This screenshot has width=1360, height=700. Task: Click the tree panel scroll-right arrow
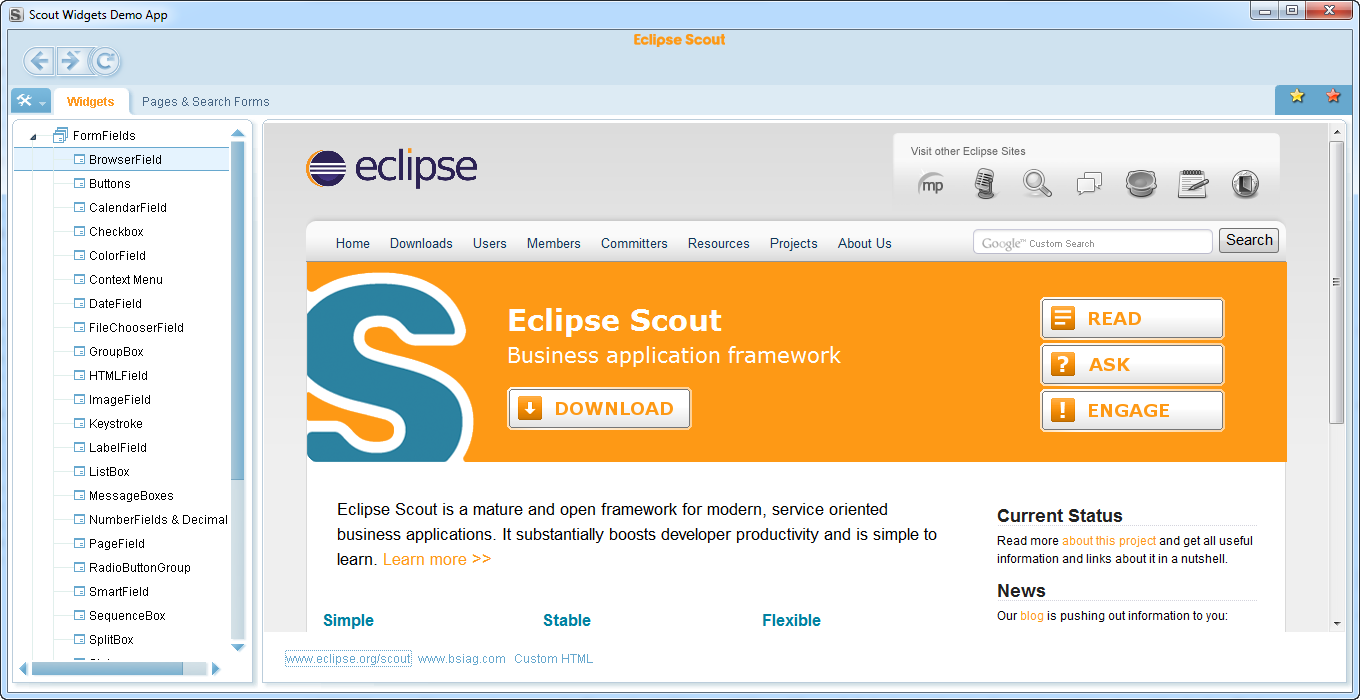pos(216,668)
